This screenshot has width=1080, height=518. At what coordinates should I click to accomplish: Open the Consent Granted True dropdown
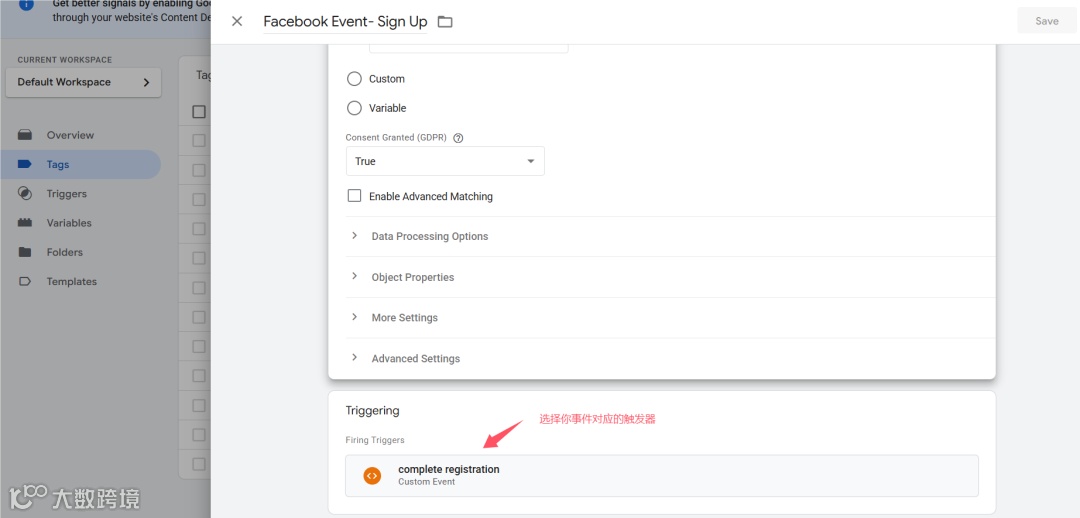(445, 161)
